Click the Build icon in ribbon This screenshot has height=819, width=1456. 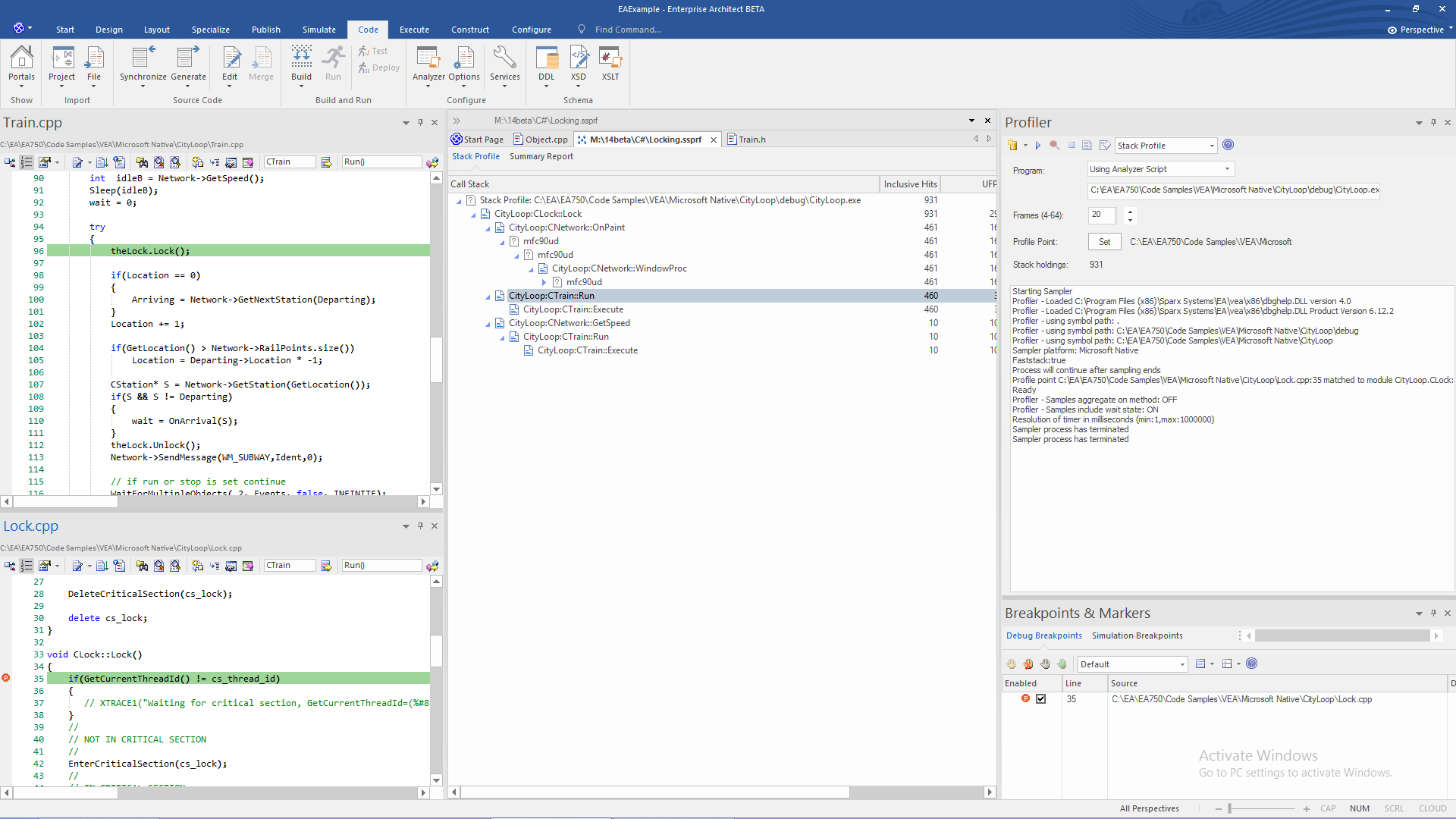(x=301, y=59)
